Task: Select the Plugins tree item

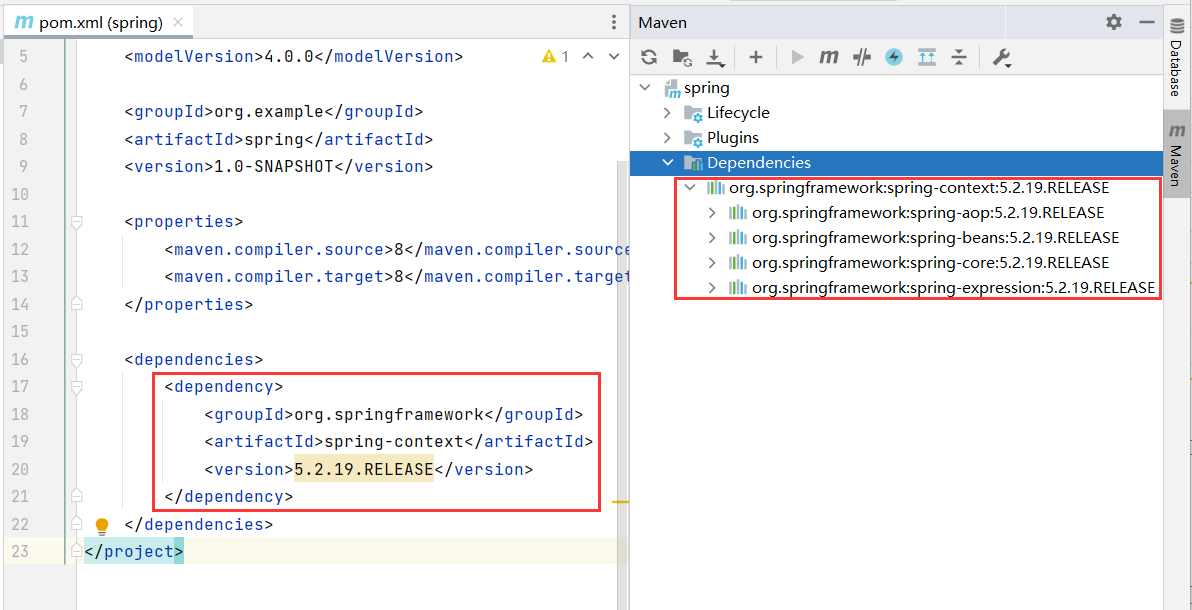Action: click(733, 138)
